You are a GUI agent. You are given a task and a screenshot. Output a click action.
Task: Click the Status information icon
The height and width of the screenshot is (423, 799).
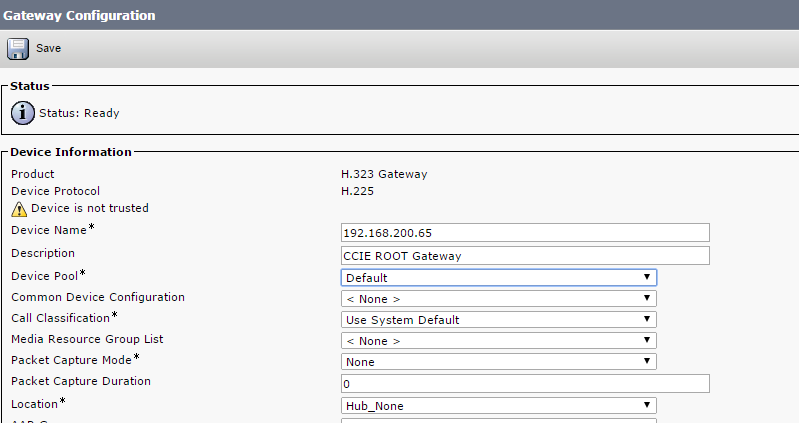click(22, 113)
